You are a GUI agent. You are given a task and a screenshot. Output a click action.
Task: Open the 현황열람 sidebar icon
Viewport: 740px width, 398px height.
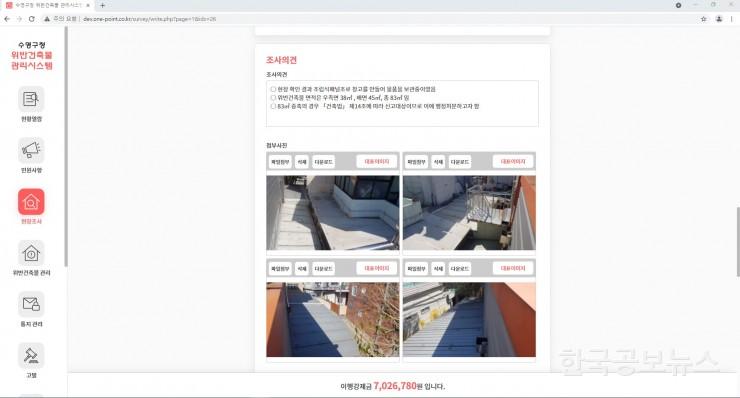pyautogui.click(x=31, y=99)
